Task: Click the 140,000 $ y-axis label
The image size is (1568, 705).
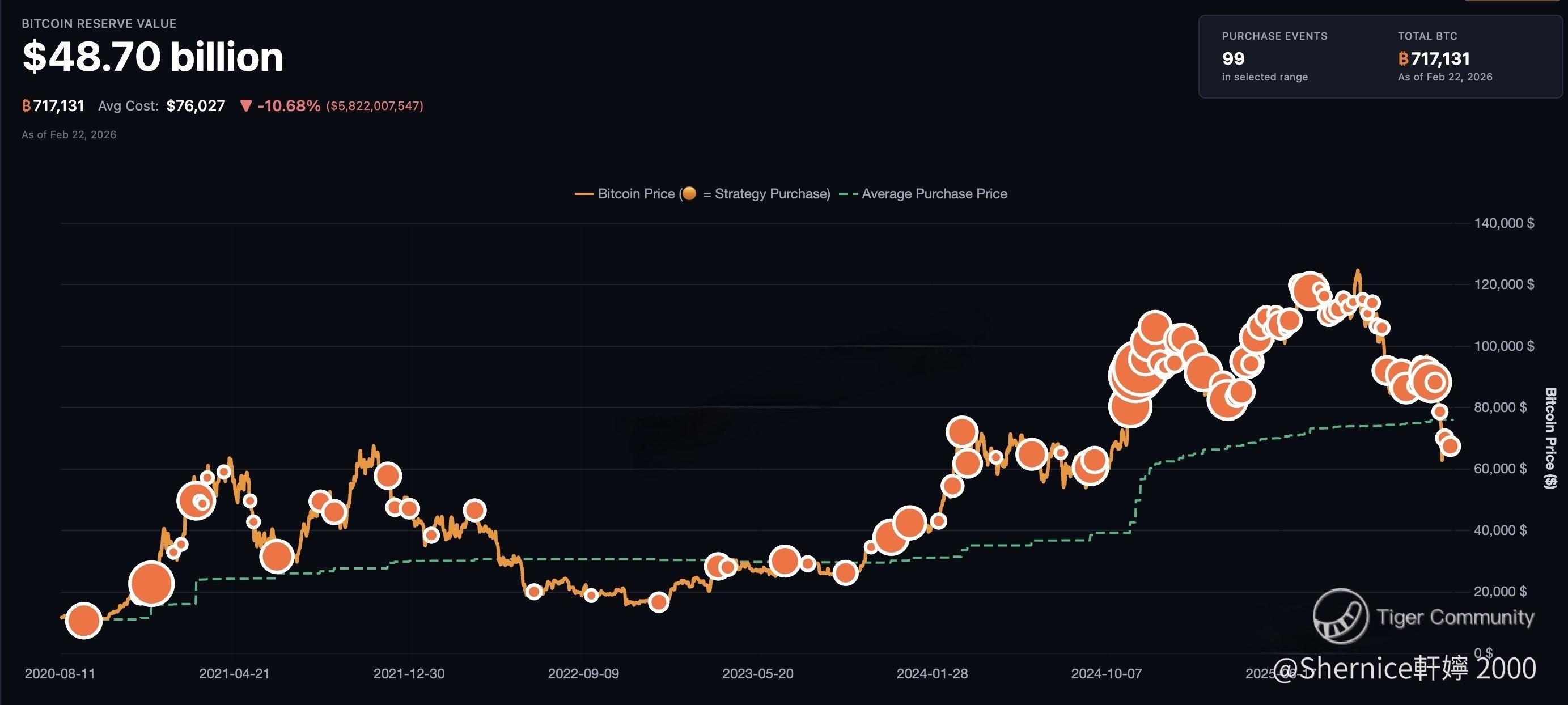Action: (x=1503, y=223)
